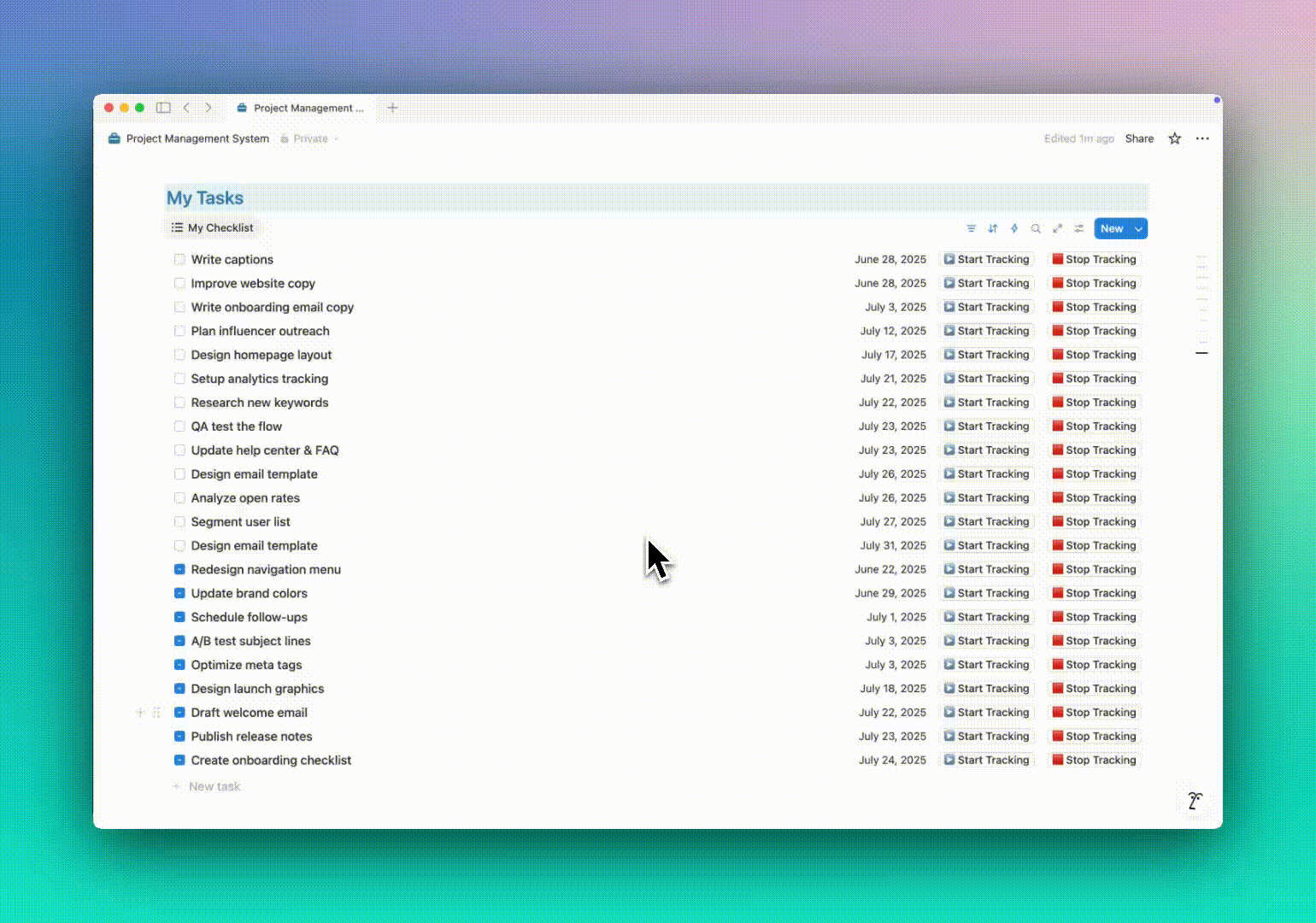Open the Schedule follow-ups task

(250, 617)
